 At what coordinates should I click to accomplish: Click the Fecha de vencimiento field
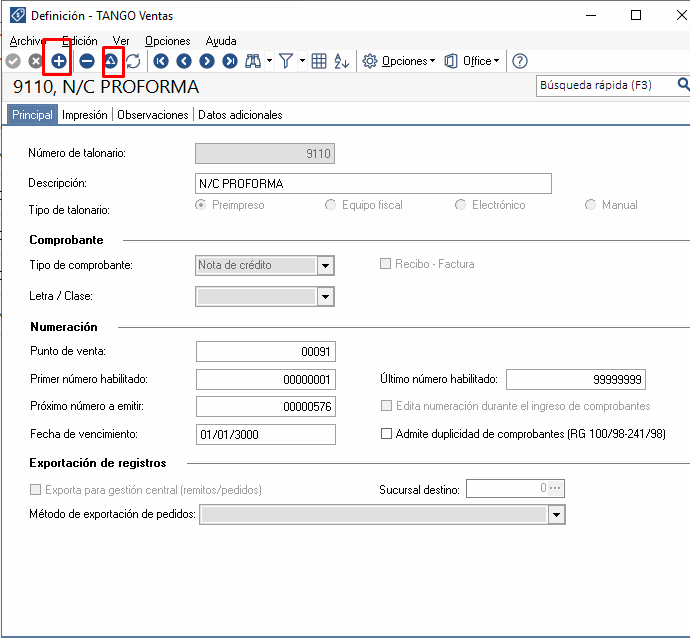coord(266,434)
